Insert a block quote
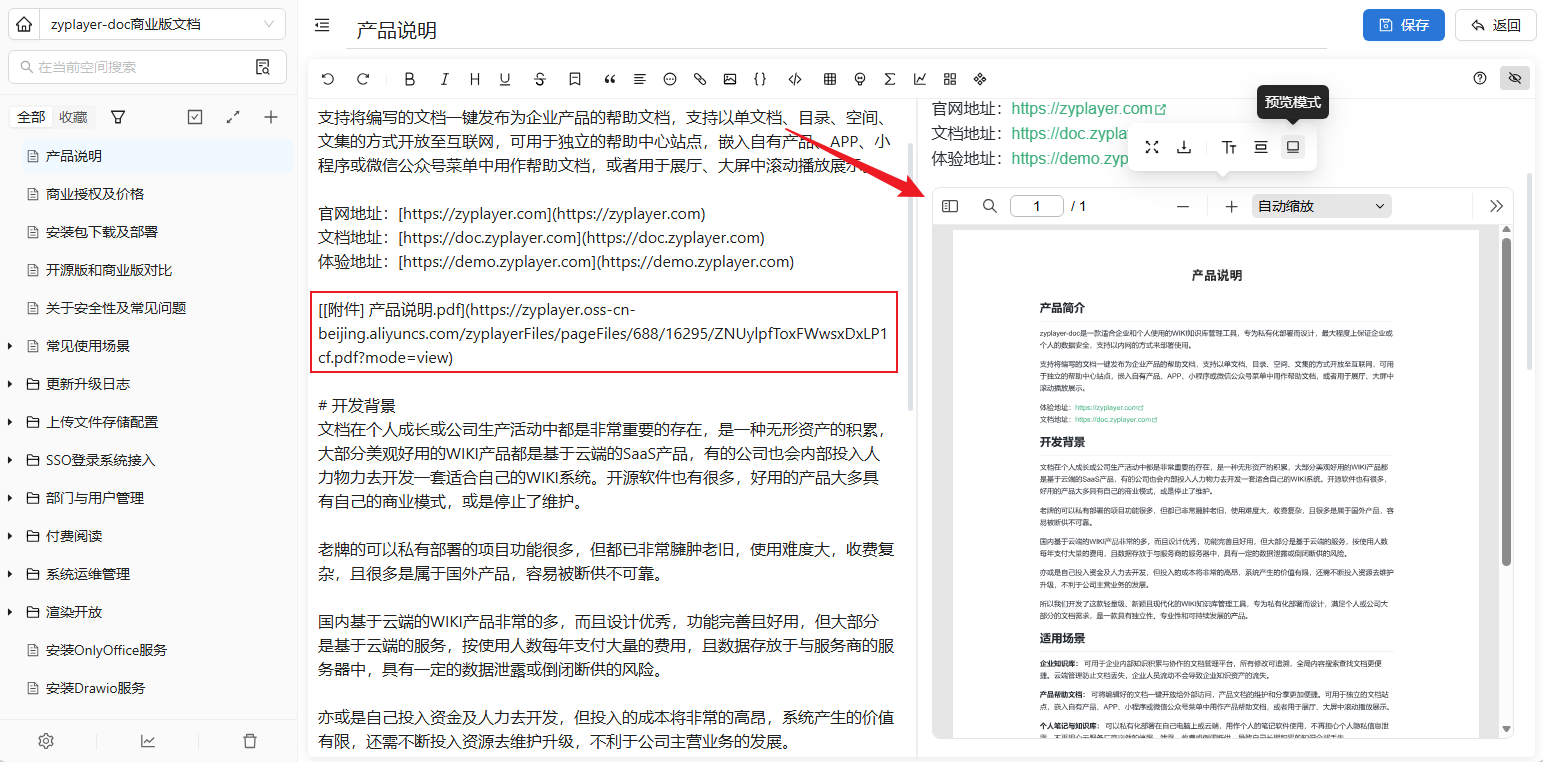The height and width of the screenshot is (762, 1543). point(610,79)
